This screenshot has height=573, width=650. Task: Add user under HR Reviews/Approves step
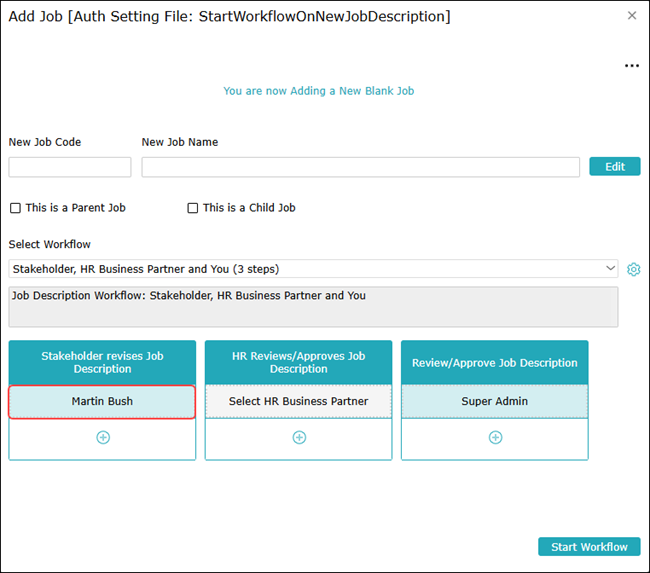tap(298, 438)
